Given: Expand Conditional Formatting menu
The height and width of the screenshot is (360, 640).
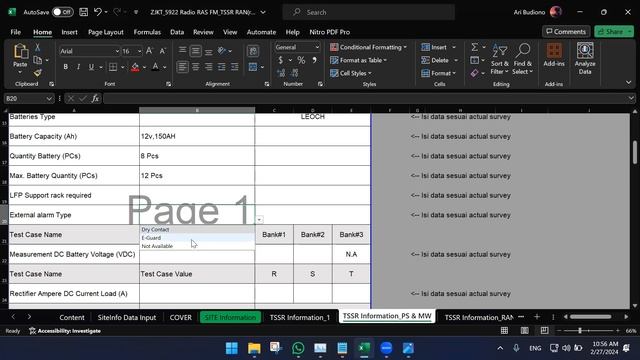Looking at the screenshot, I should [369, 47].
